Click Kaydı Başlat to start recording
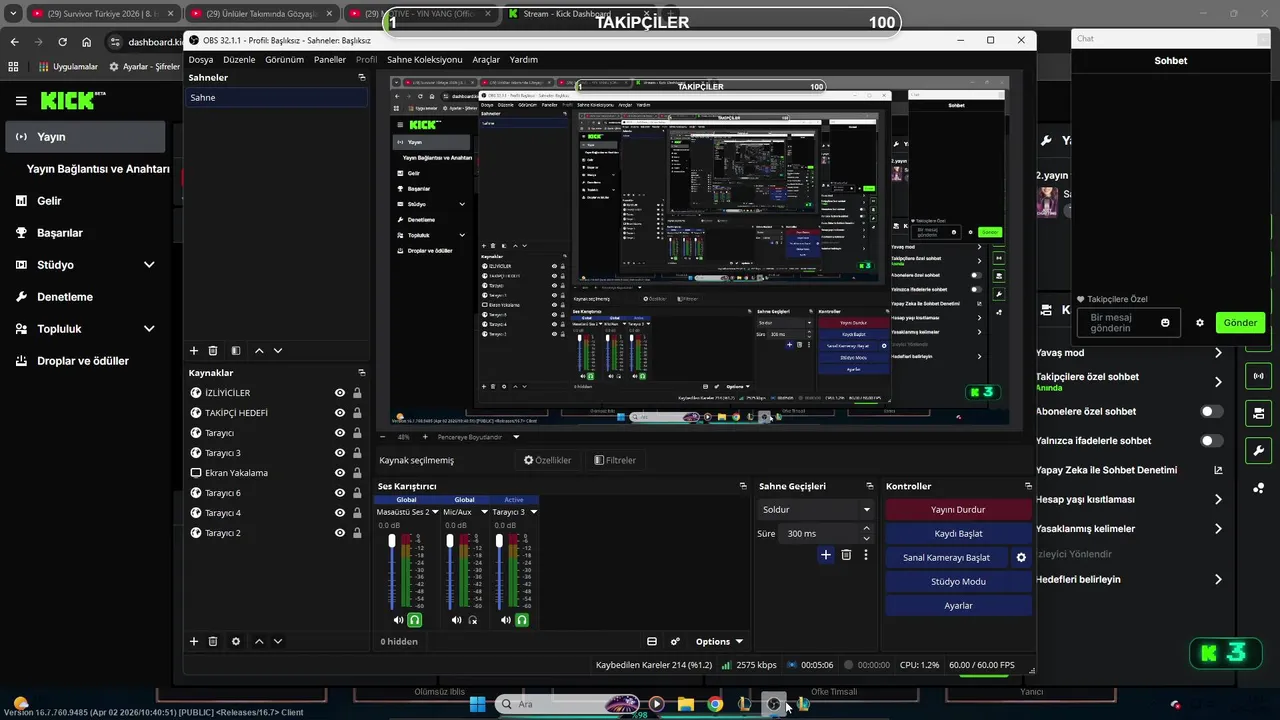The height and width of the screenshot is (720, 1280). [x=958, y=534]
